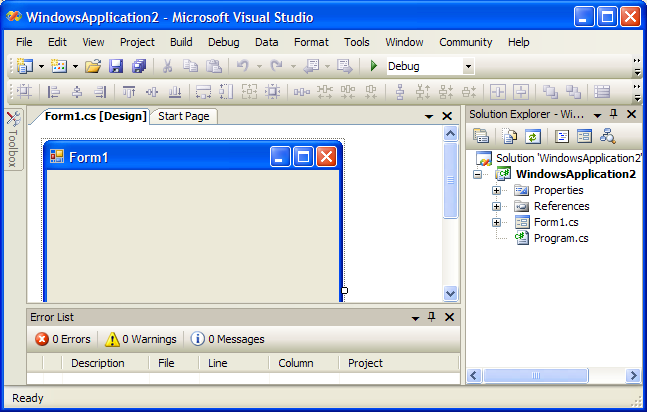The image size is (647, 412).
Task: Expand the Form1.cs tree node
Action: 496,223
